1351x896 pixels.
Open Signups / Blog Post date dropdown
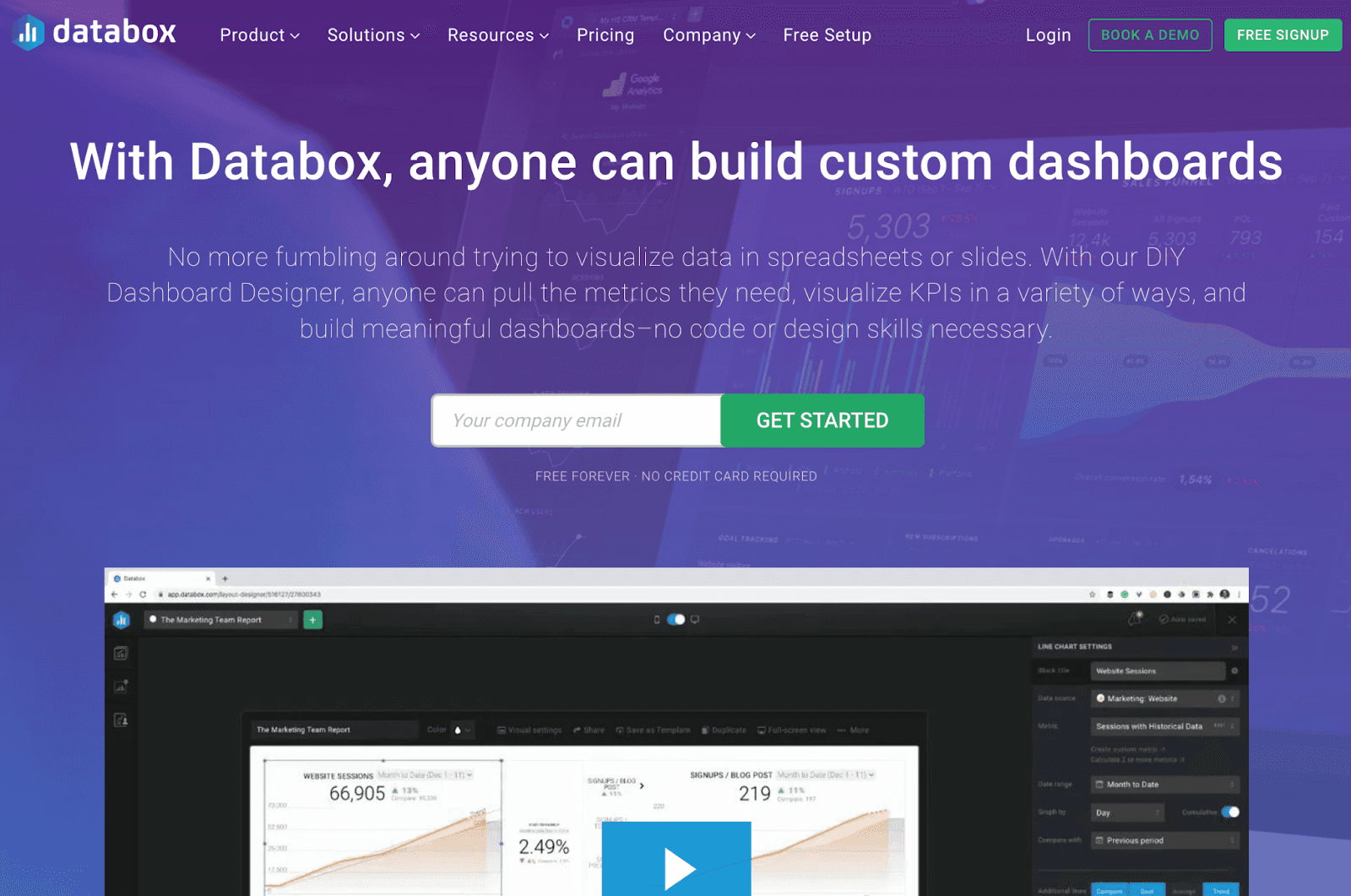point(826,774)
